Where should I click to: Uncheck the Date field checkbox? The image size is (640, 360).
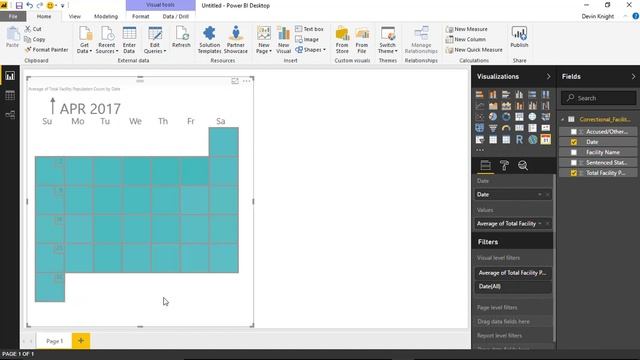pyautogui.click(x=573, y=142)
